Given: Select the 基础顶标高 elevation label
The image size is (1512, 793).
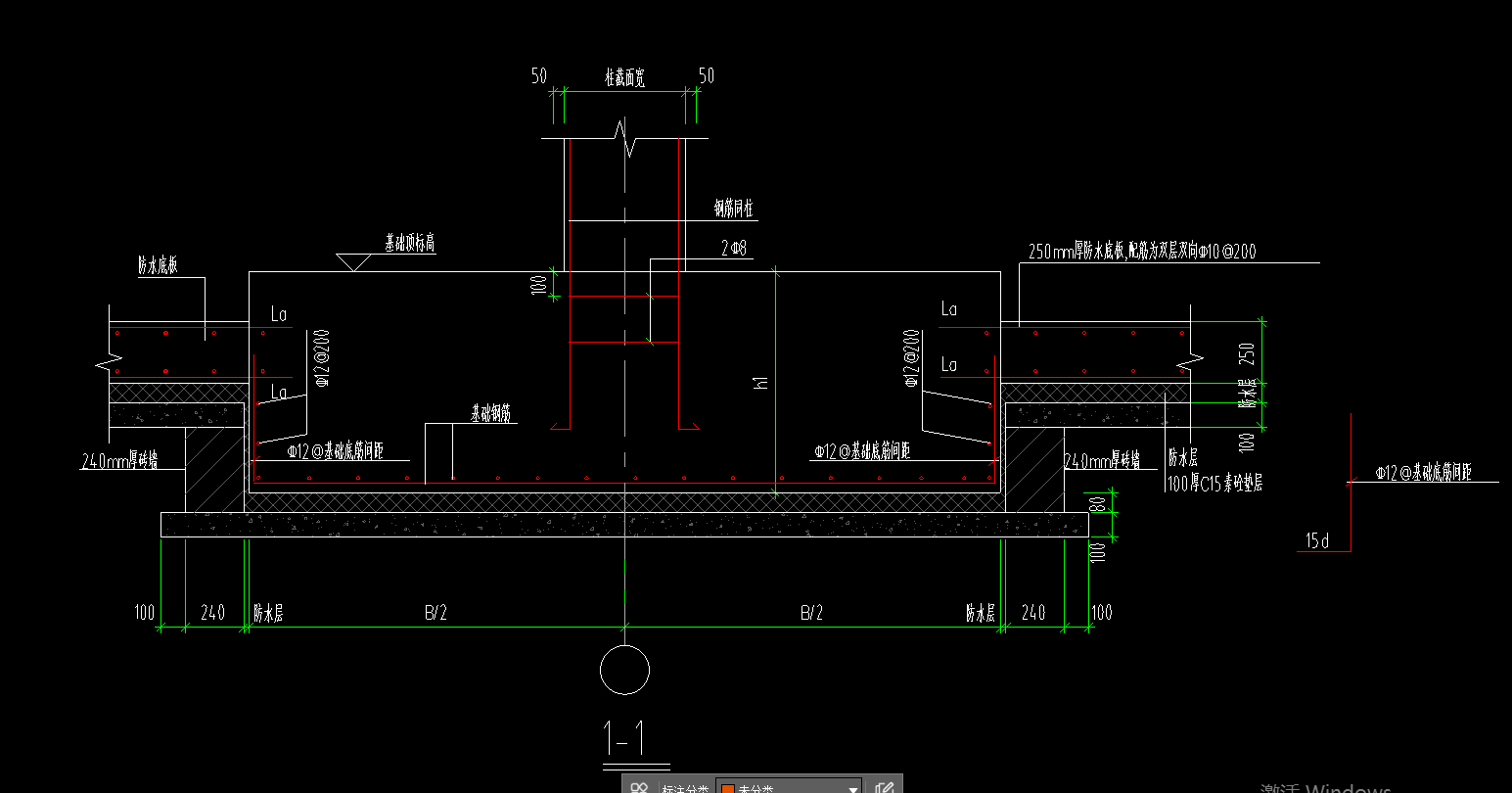Looking at the screenshot, I should coord(409,243).
